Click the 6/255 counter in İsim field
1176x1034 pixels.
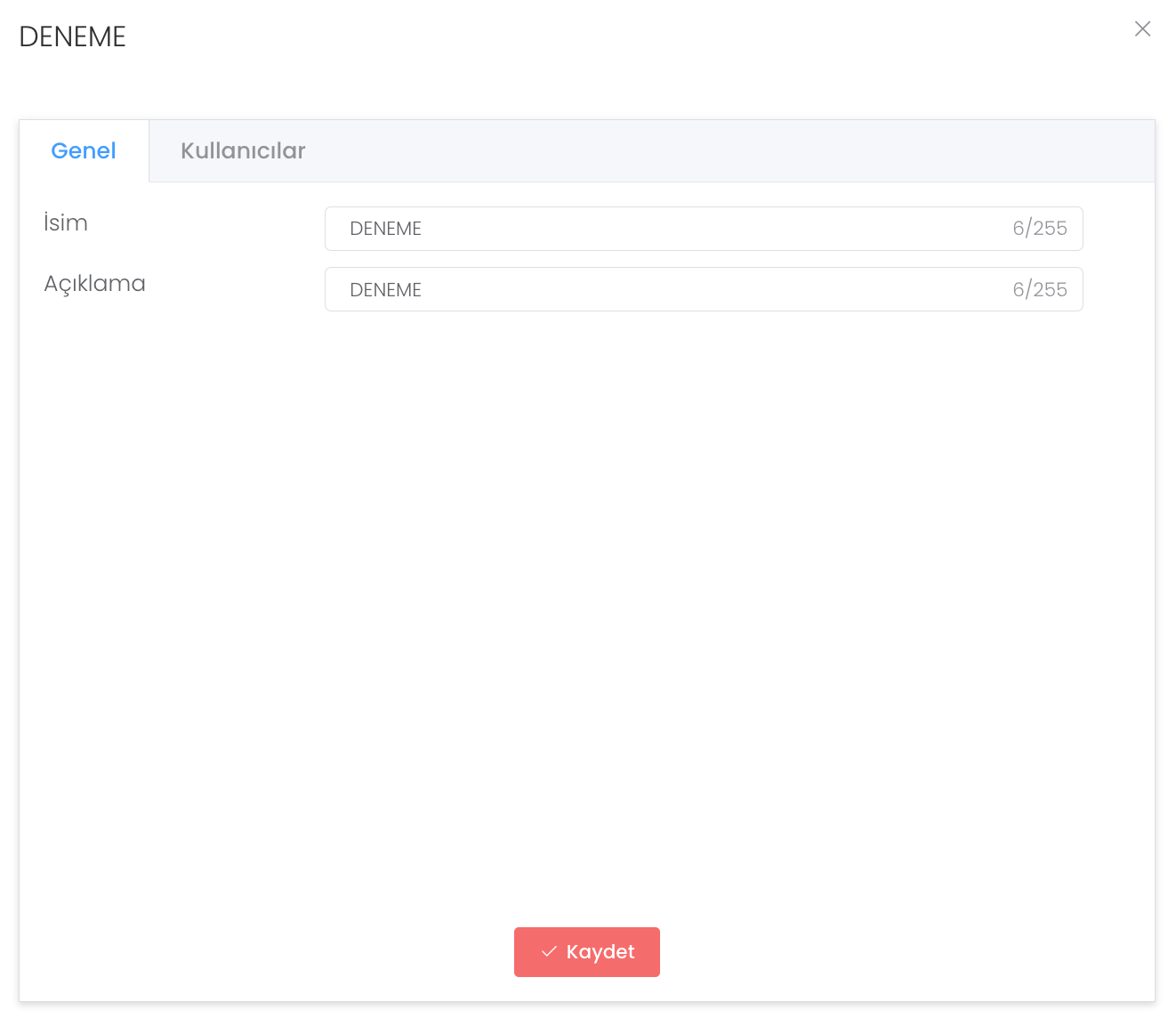(x=1039, y=229)
